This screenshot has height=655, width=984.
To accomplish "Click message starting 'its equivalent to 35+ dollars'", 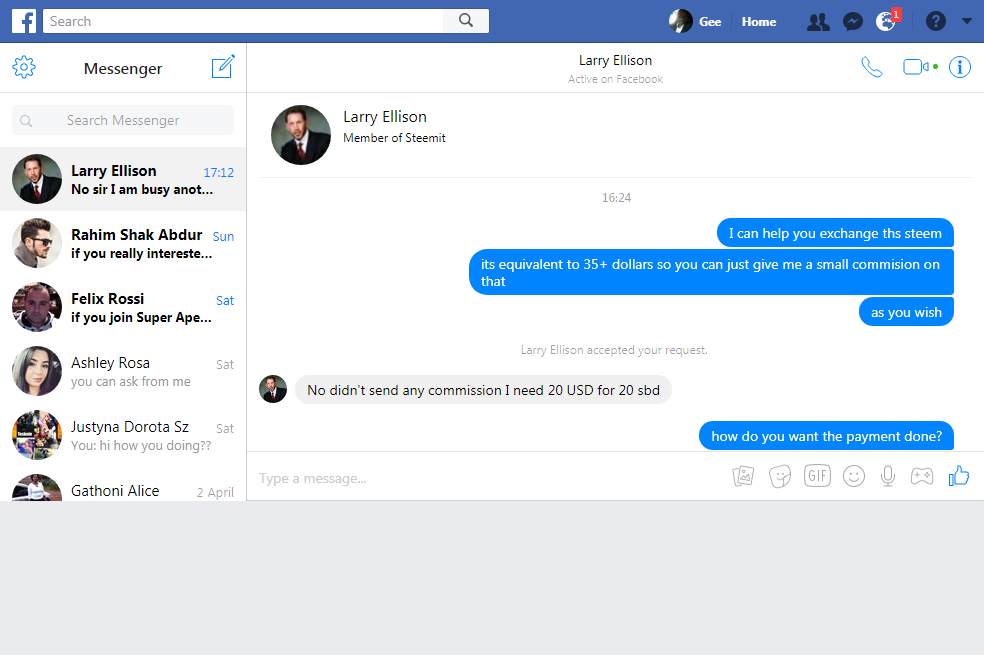I will click(711, 272).
